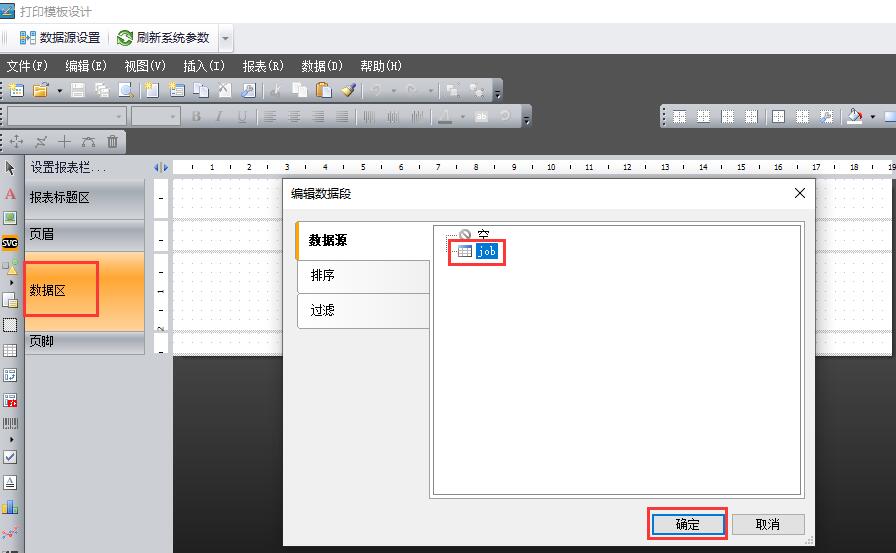896x553 pixels.
Task: Open the font name combo box
Action: tap(65, 117)
